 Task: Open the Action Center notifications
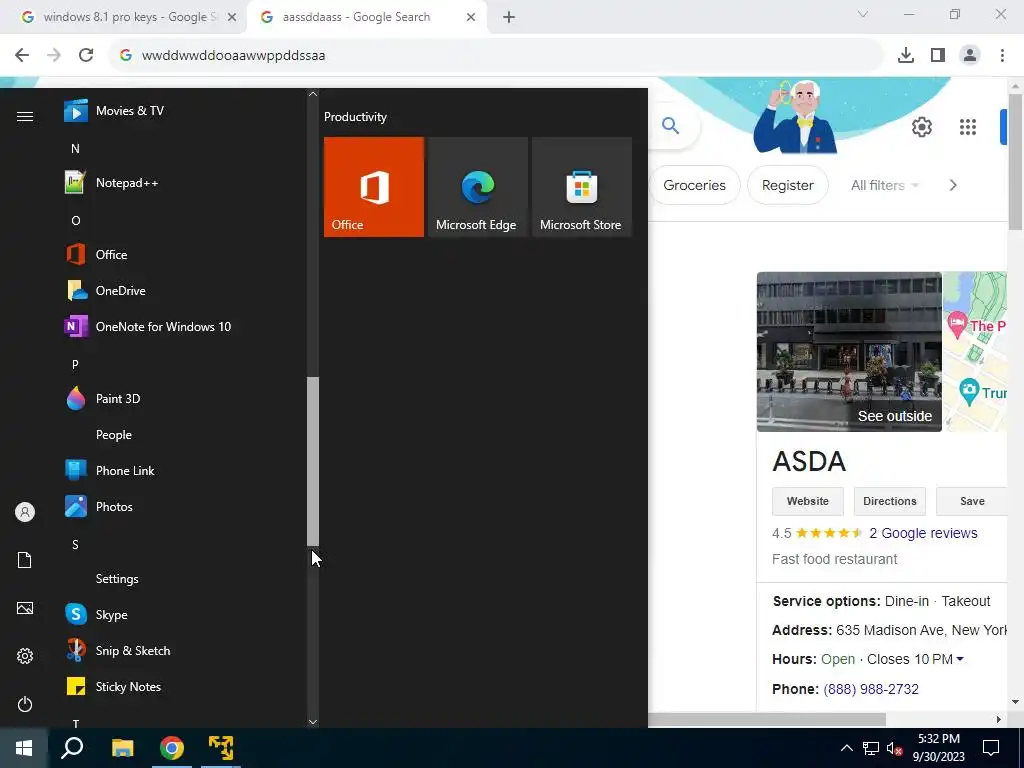pyautogui.click(x=991, y=748)
